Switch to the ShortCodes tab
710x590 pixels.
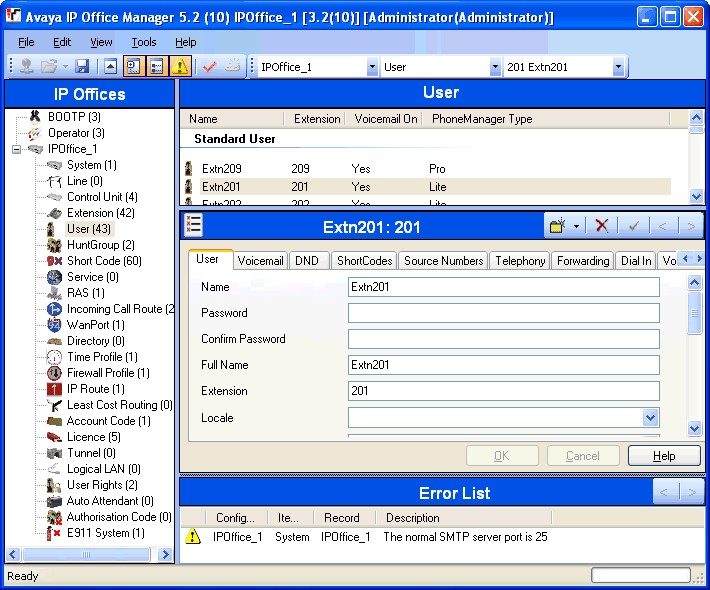click(x=365, y=261)
